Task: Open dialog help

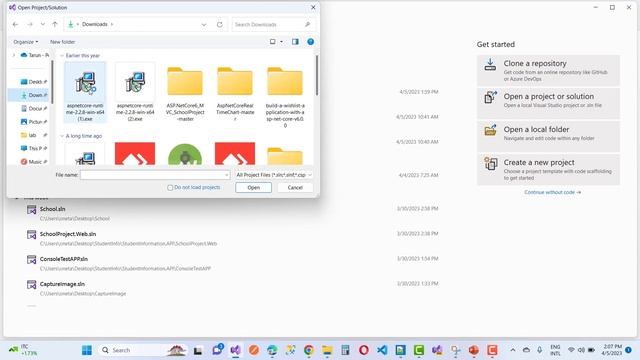Action: [x=311, y=42]
